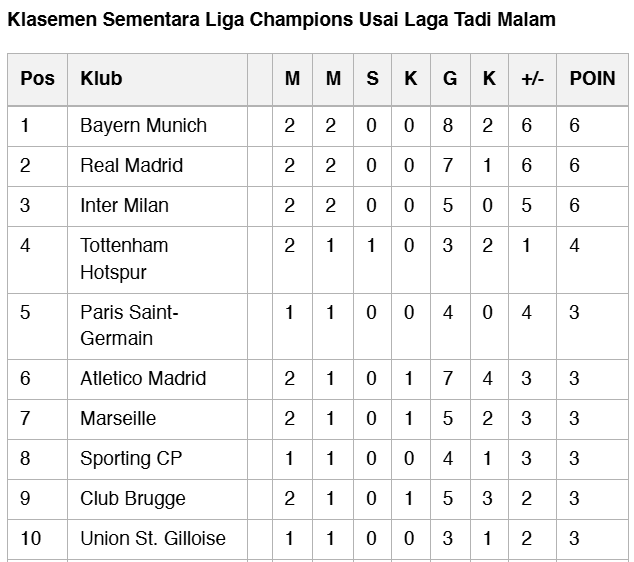Click the Atletico Madrid club name
Viewport: 634px width, 562px height.
point(143,378)
